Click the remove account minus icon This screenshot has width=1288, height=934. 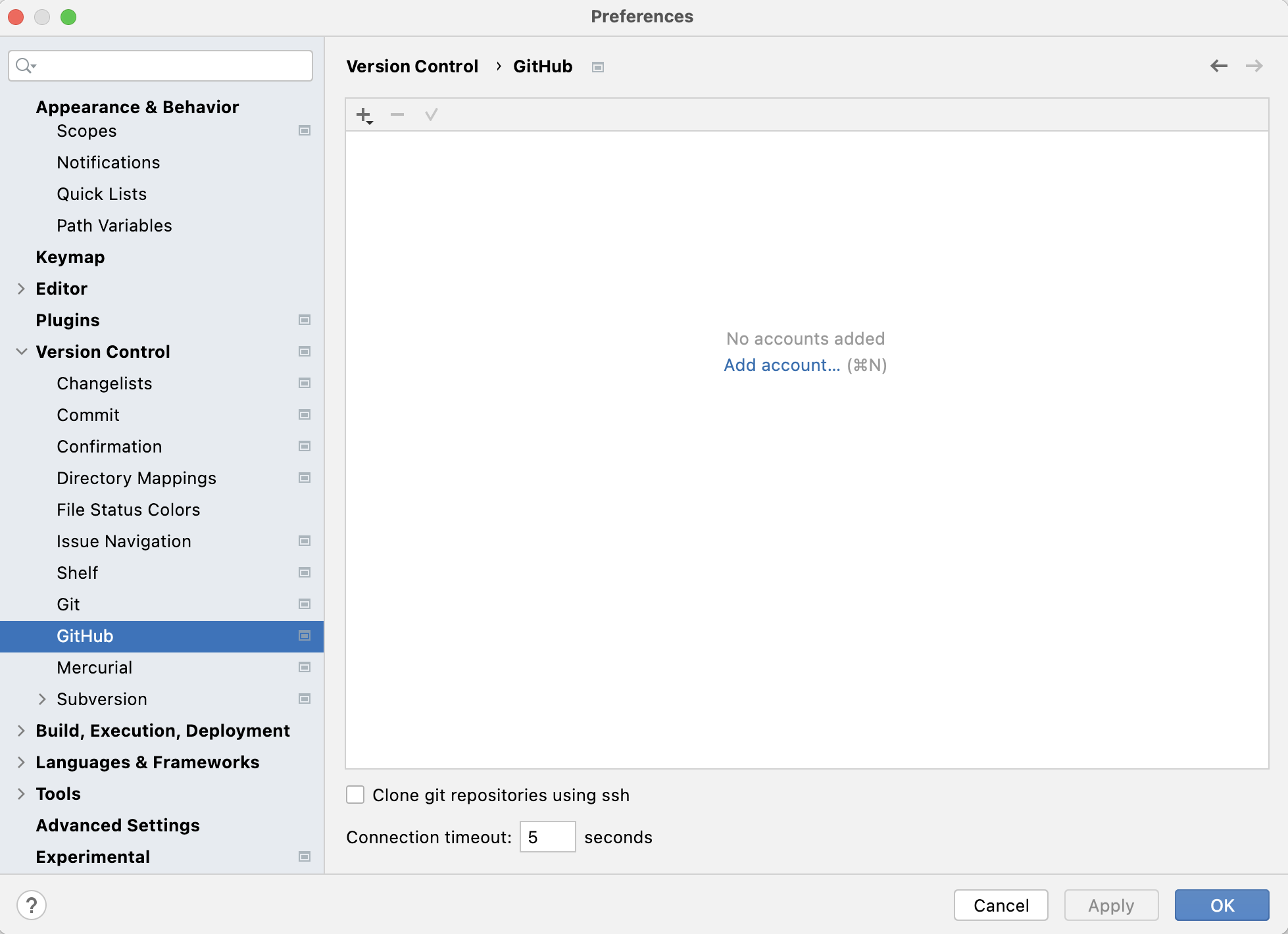tap(397, 115)
